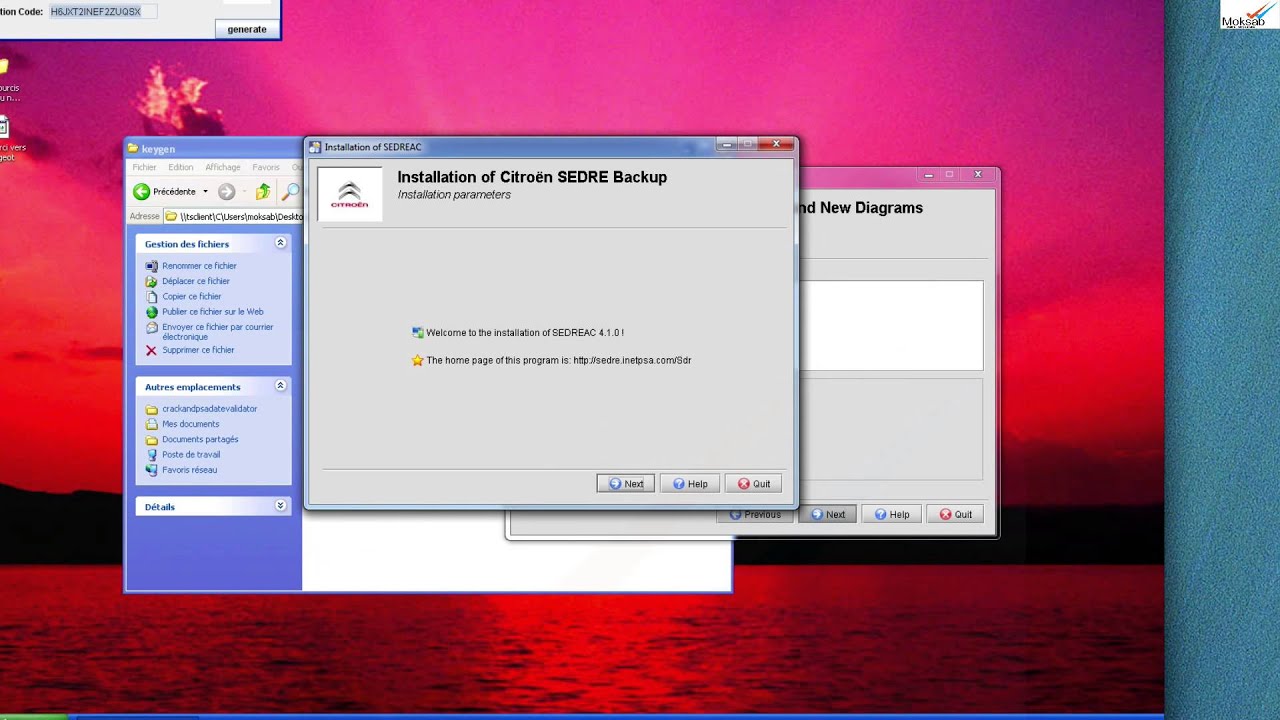This screenshot has height=720, width=1280.
Task: Click Renommer ce fichier link
Action: 199,266
